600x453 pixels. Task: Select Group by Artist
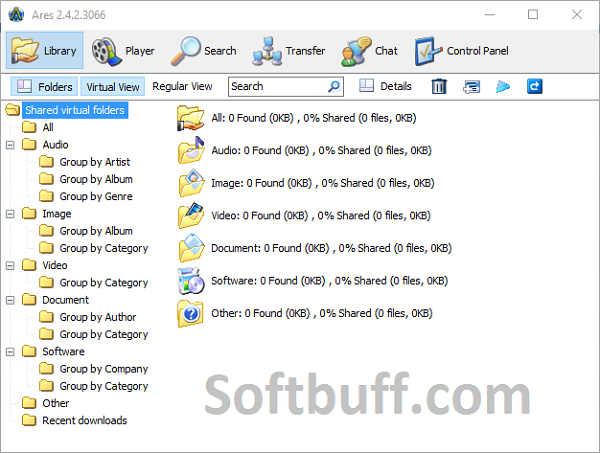pos(95,162)
